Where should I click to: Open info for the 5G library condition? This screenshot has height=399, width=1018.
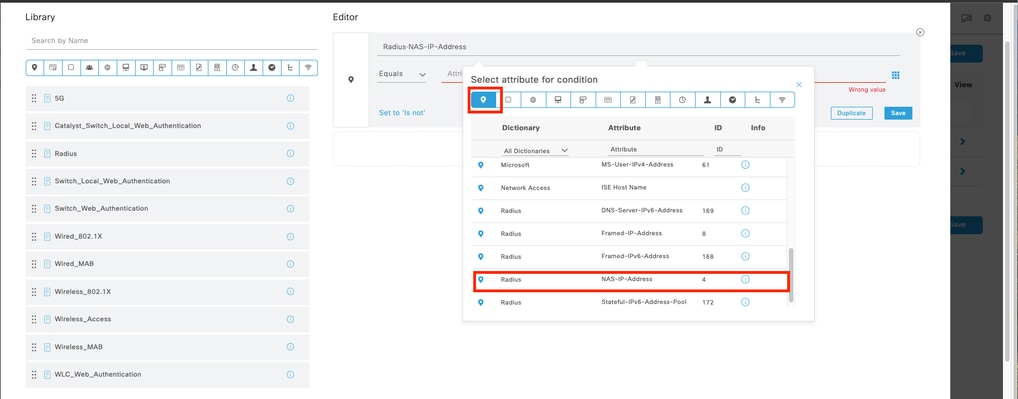tap(290, 99)
